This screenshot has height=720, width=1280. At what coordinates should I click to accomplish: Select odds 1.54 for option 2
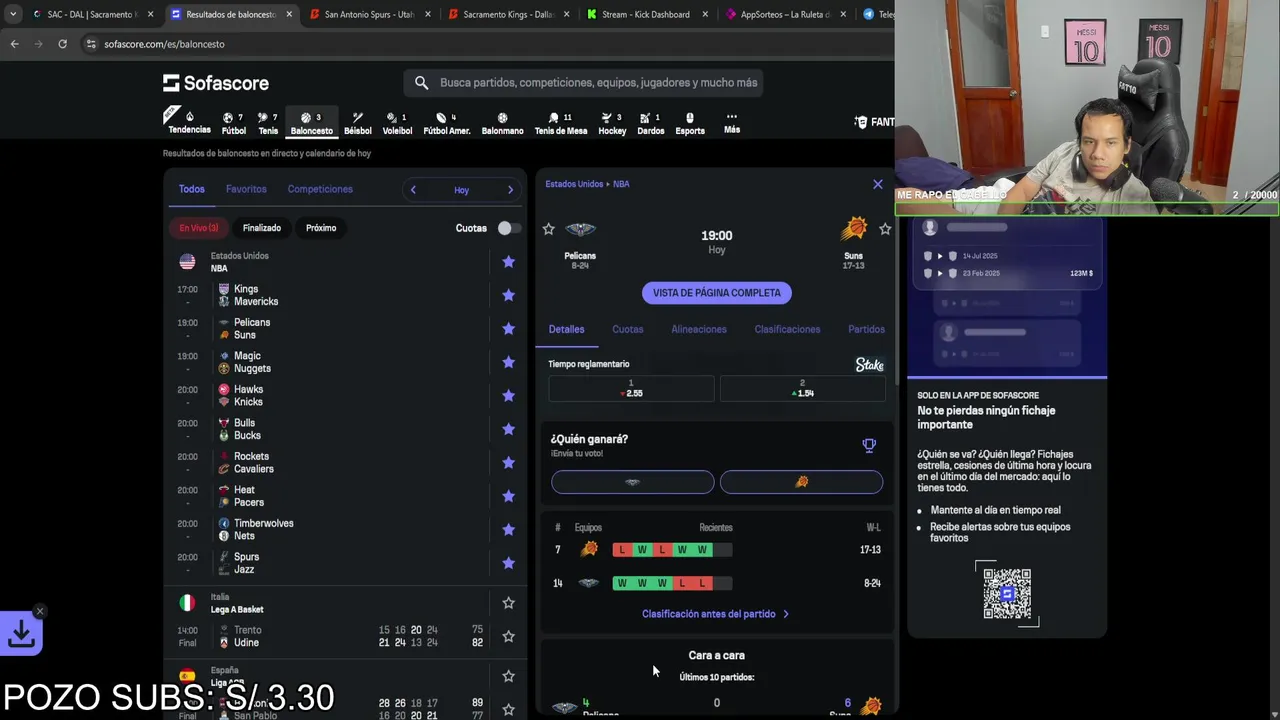802,388
